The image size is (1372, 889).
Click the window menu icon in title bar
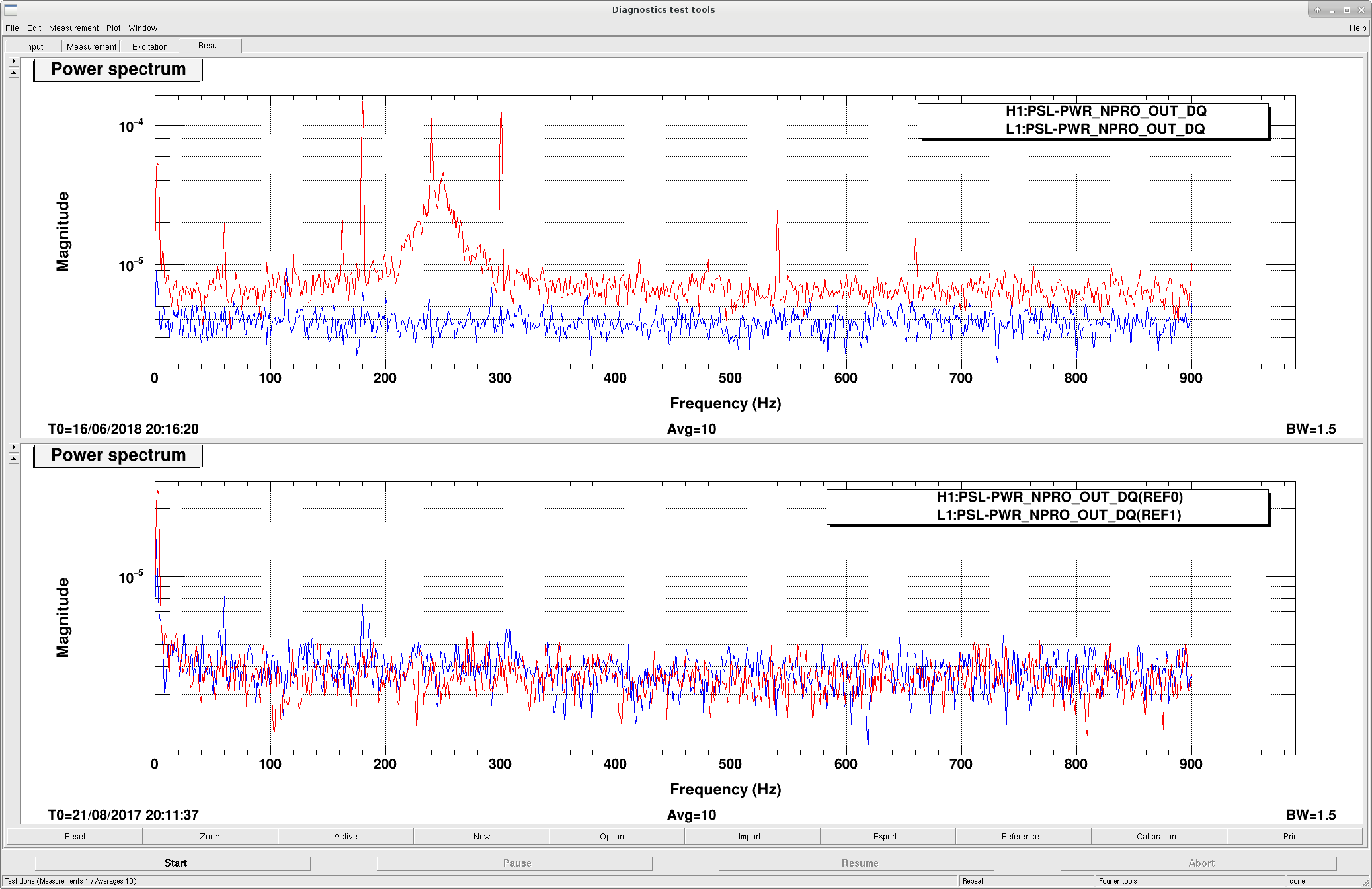pyautogui.click(x=11, y=9)
